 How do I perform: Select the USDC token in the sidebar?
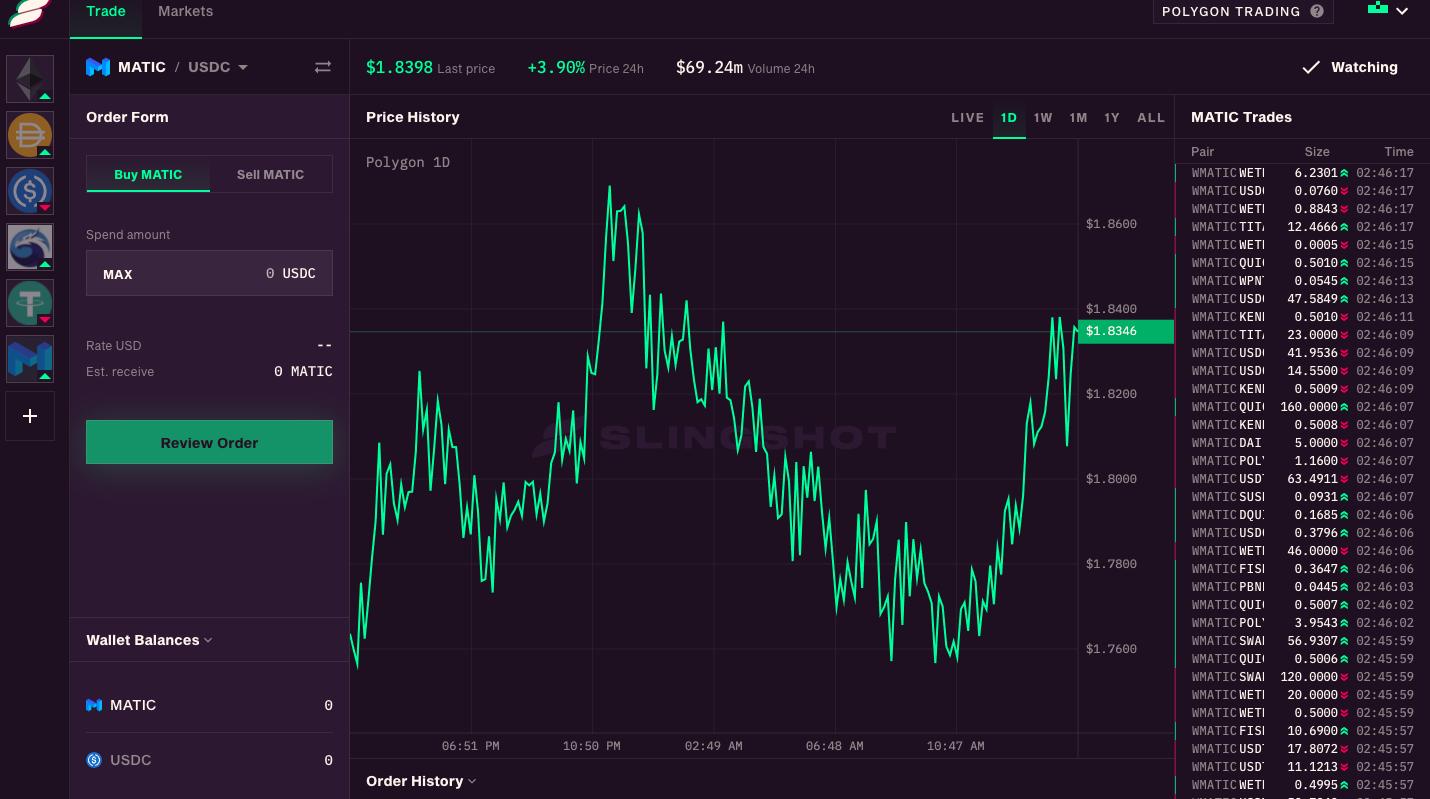[x=30, y=191]
